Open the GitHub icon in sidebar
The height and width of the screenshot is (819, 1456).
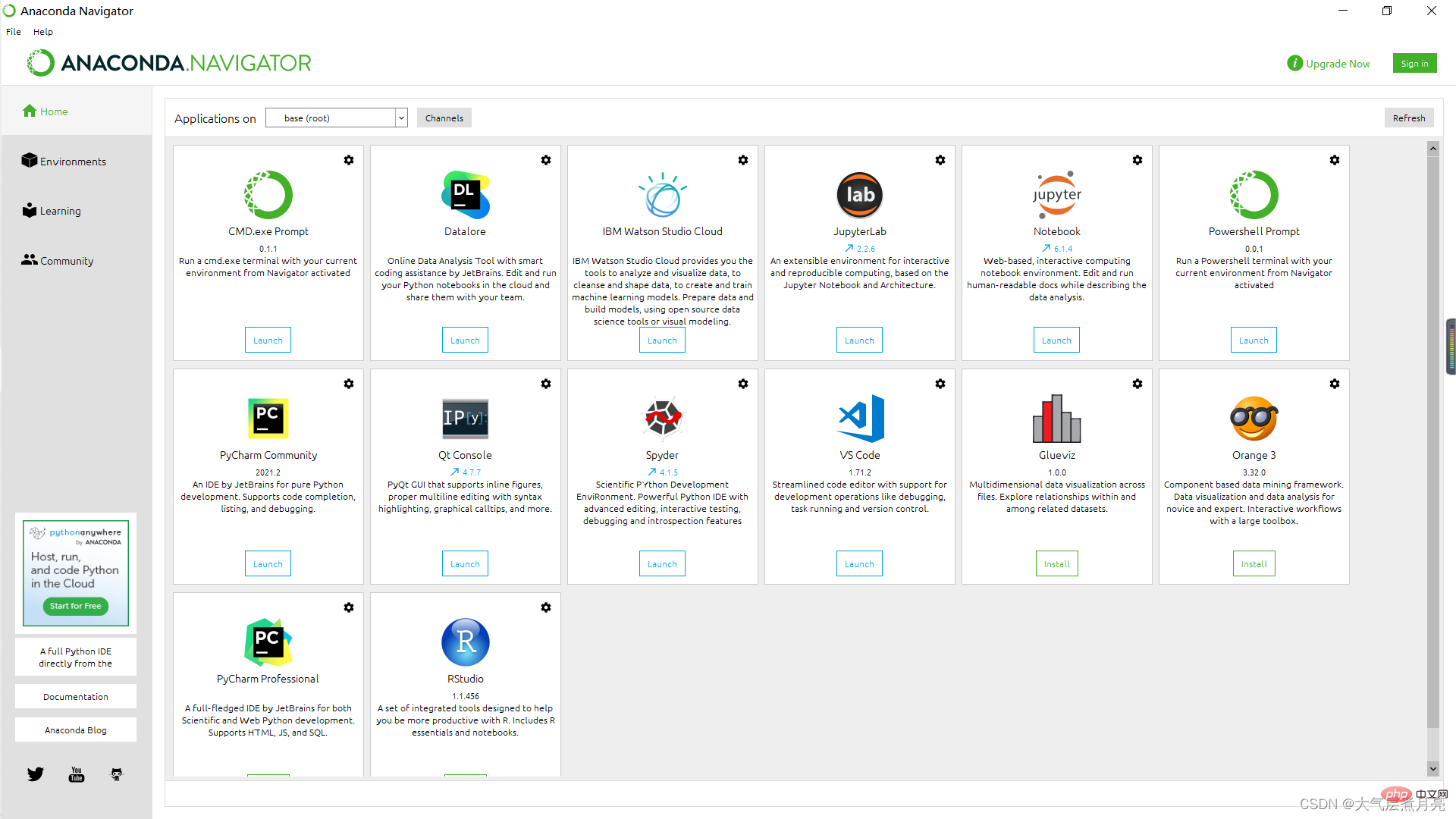pos(117,774)
